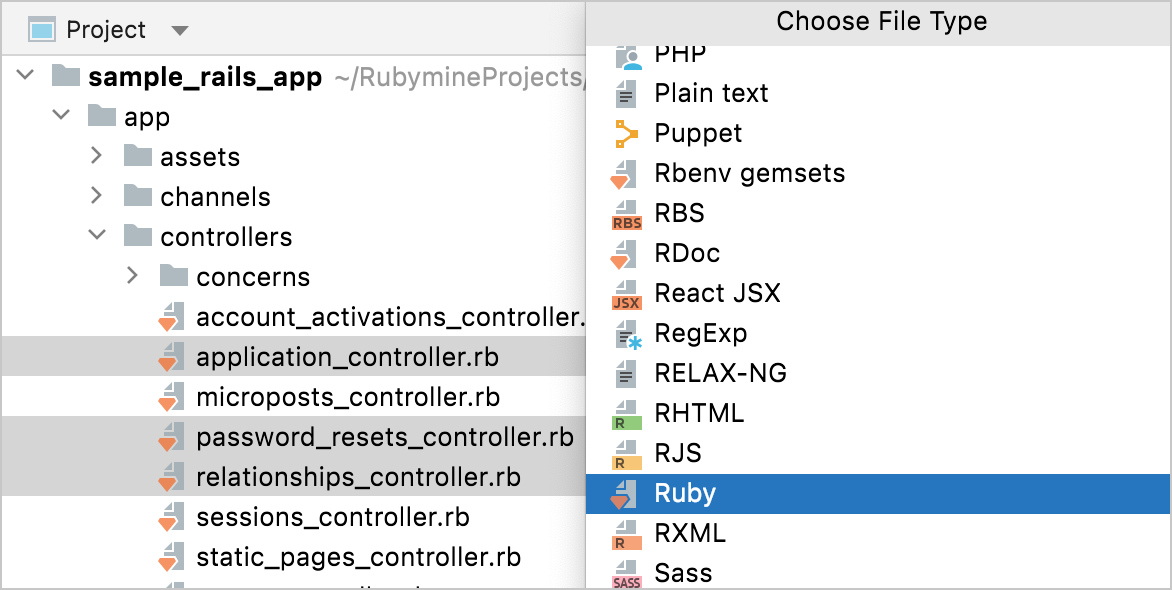This screenshot has height=590, width=1172.
Task: Select the RELAX-NG file type entry
Action: click(718, 373)
